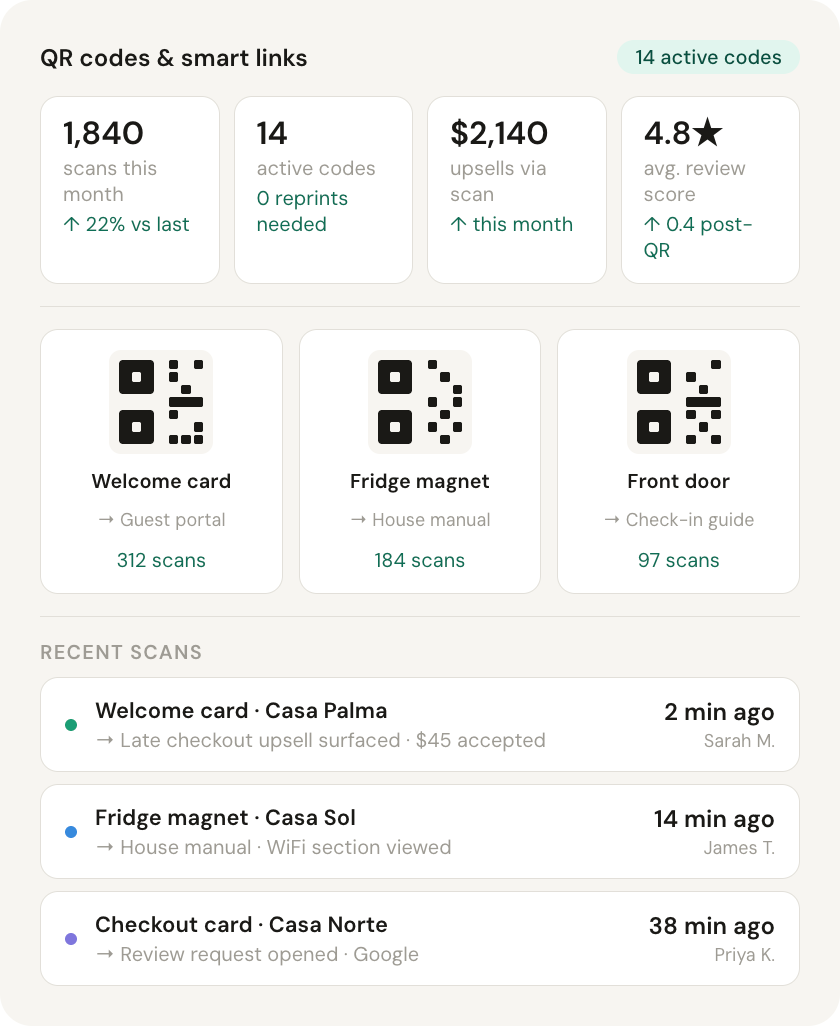
Task: Click the 312 scans count
Action: 161,560
